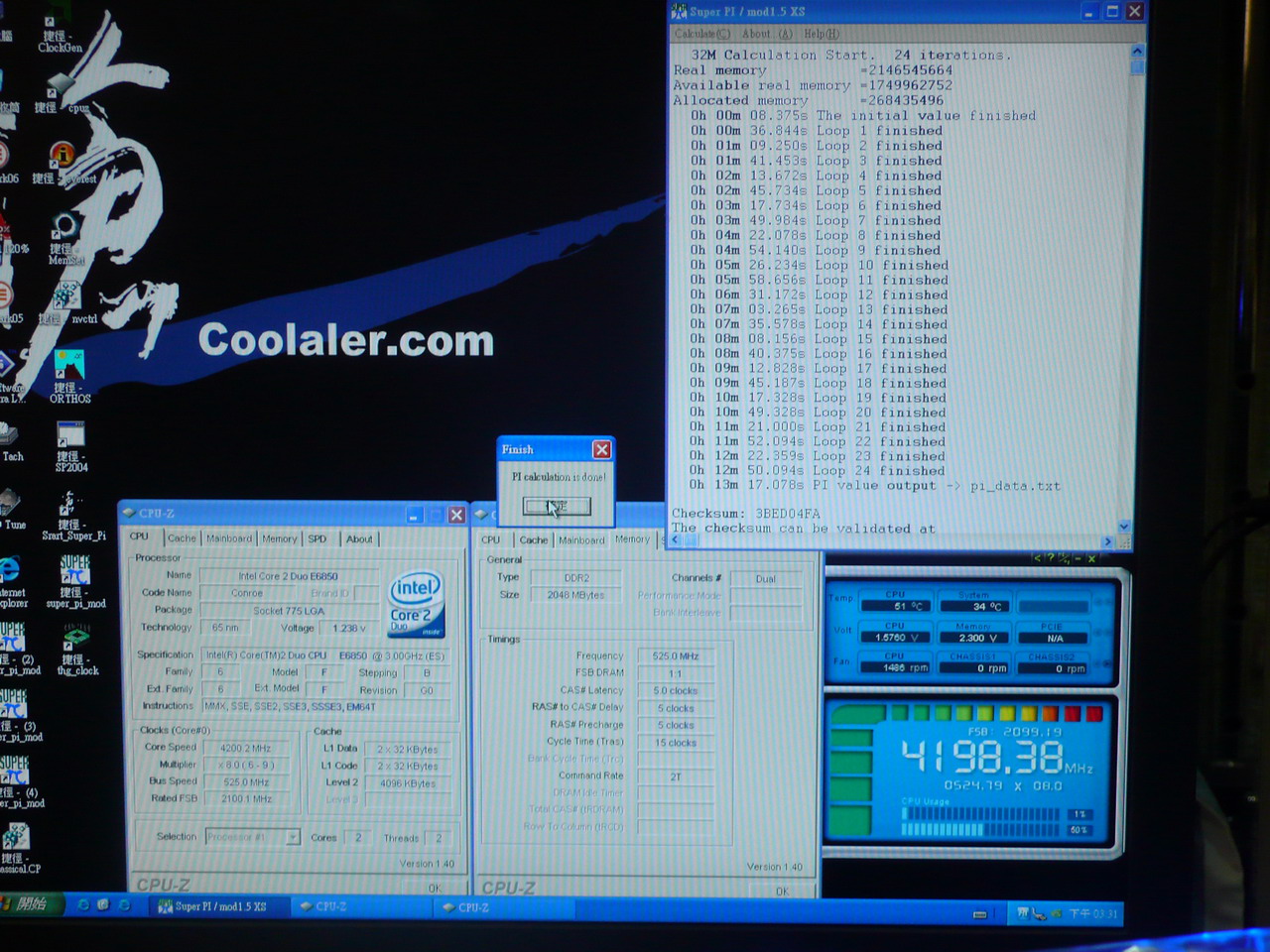Click the green minus button on the monitor widget
This screenshot has width=1270, height=952.
pyautogui.click(x=1079, y=559)
